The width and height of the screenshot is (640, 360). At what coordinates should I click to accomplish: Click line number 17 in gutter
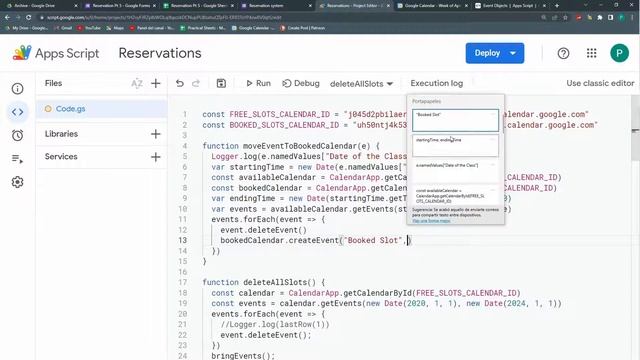pyautogui.click(x=182, y=282)
